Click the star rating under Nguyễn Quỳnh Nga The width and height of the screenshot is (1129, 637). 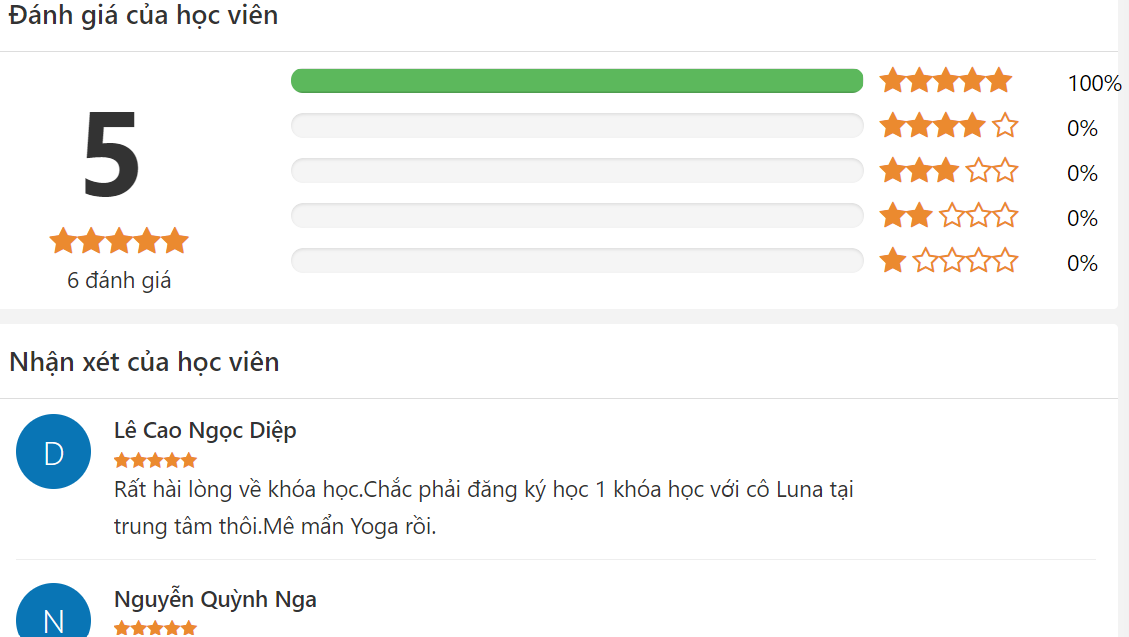(x=155, y=628)
